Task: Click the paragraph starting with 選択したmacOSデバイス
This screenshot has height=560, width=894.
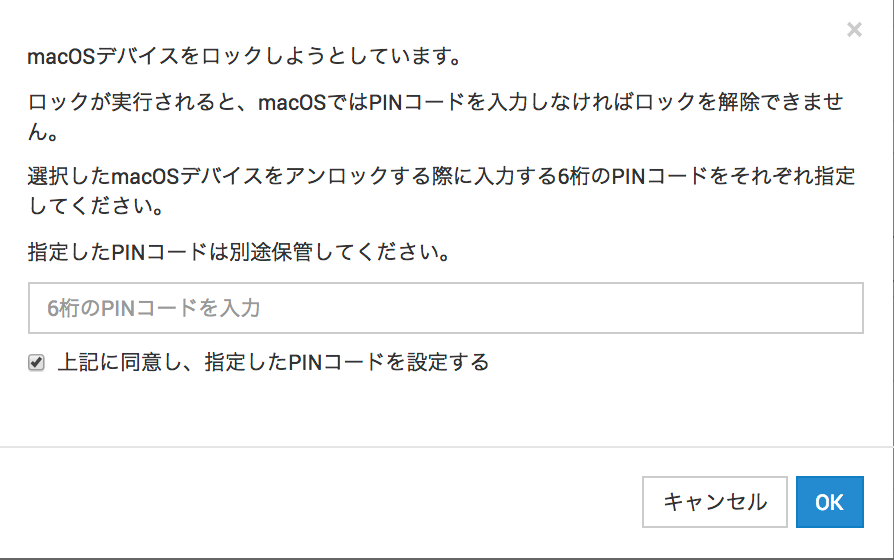Action: [x=440, y=178]
